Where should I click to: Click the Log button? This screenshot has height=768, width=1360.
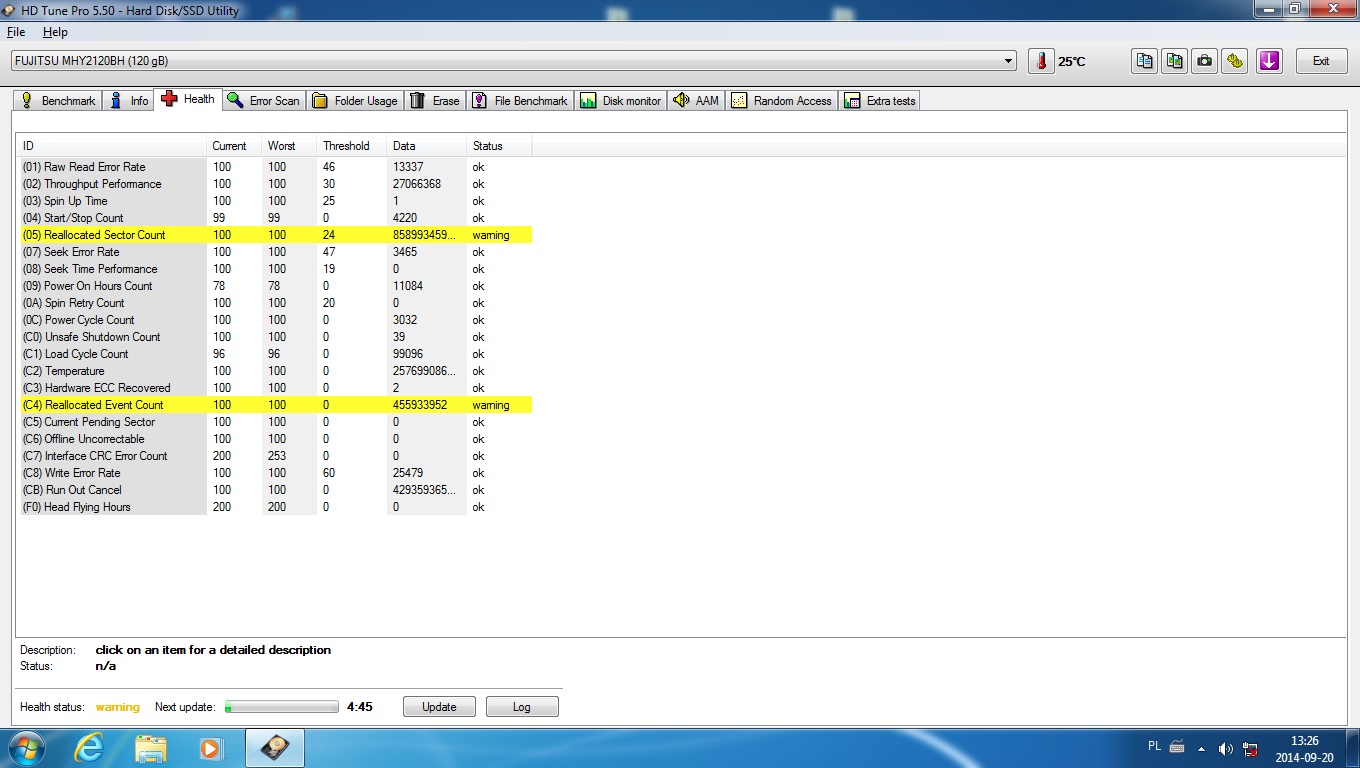[522, 707]
